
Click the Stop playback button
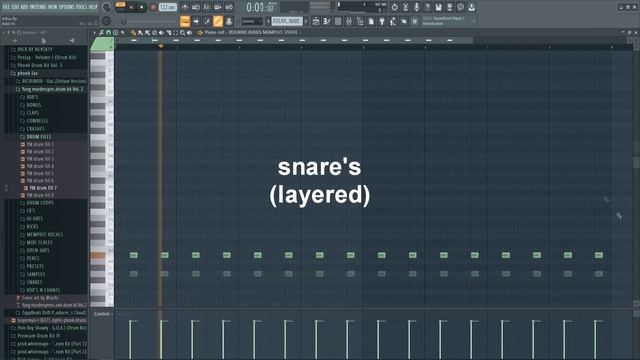(142, 7)
